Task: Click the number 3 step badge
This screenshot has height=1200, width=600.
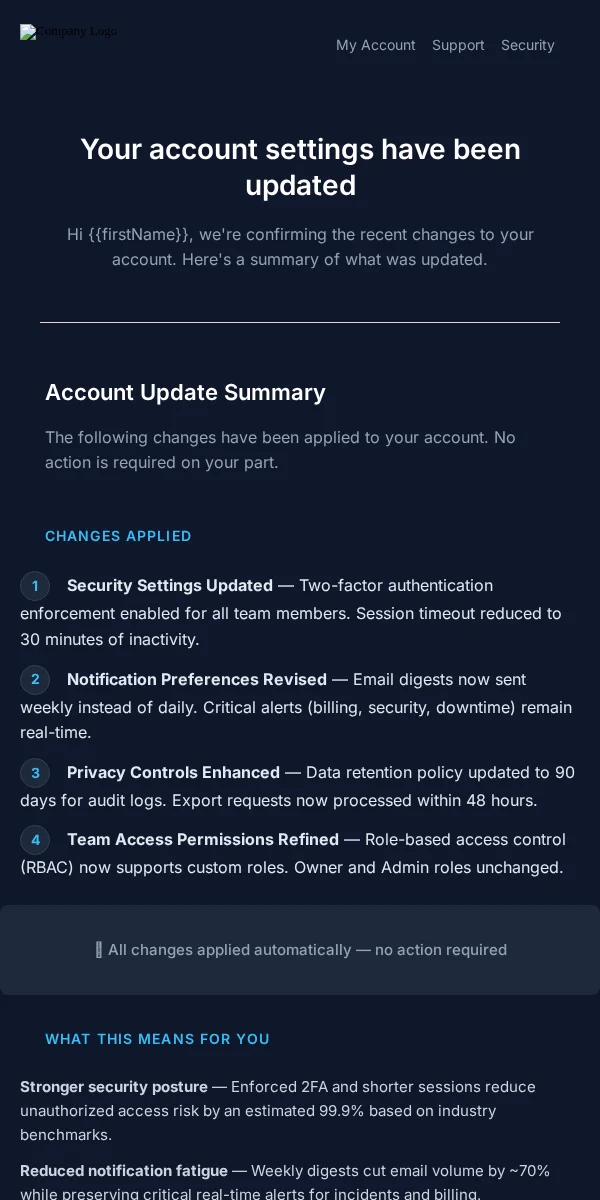Action: (35, 773)
